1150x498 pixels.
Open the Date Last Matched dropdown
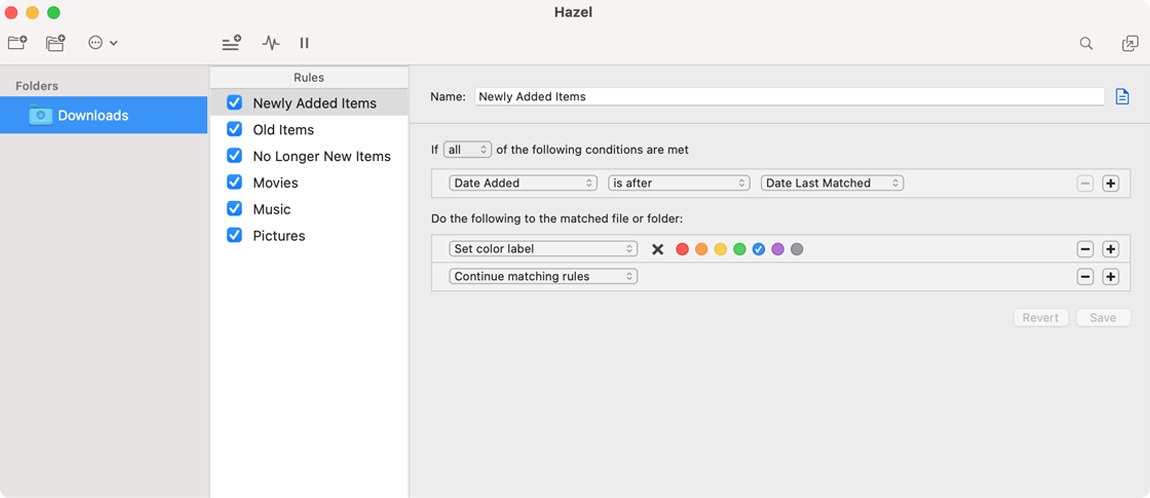832,183
